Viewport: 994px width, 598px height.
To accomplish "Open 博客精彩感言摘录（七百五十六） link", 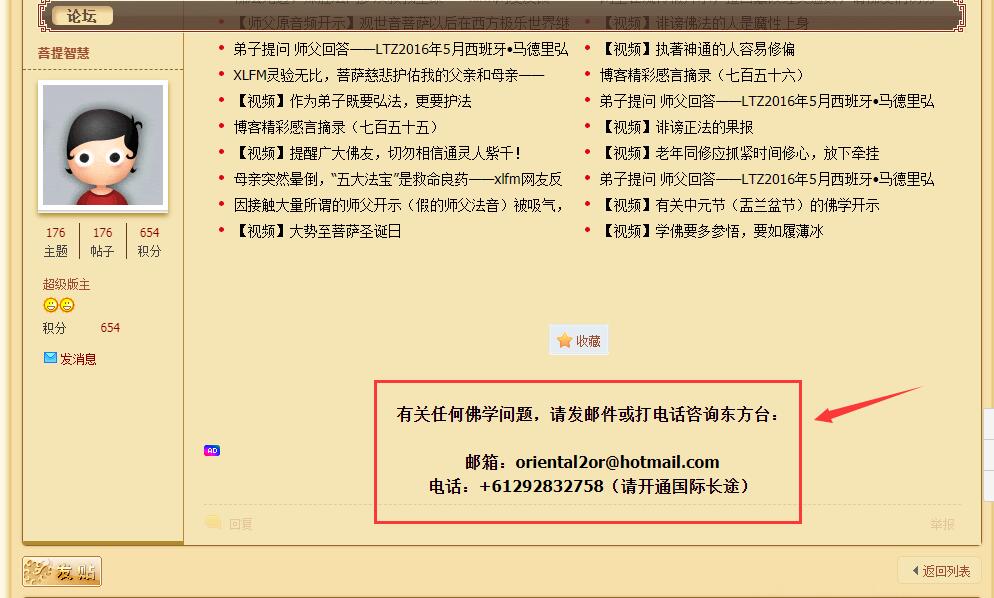I will click(704, 75).
